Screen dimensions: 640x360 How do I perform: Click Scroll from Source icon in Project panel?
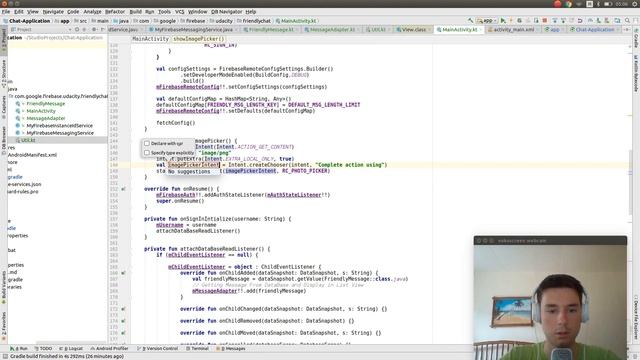(x=77, y=29)
